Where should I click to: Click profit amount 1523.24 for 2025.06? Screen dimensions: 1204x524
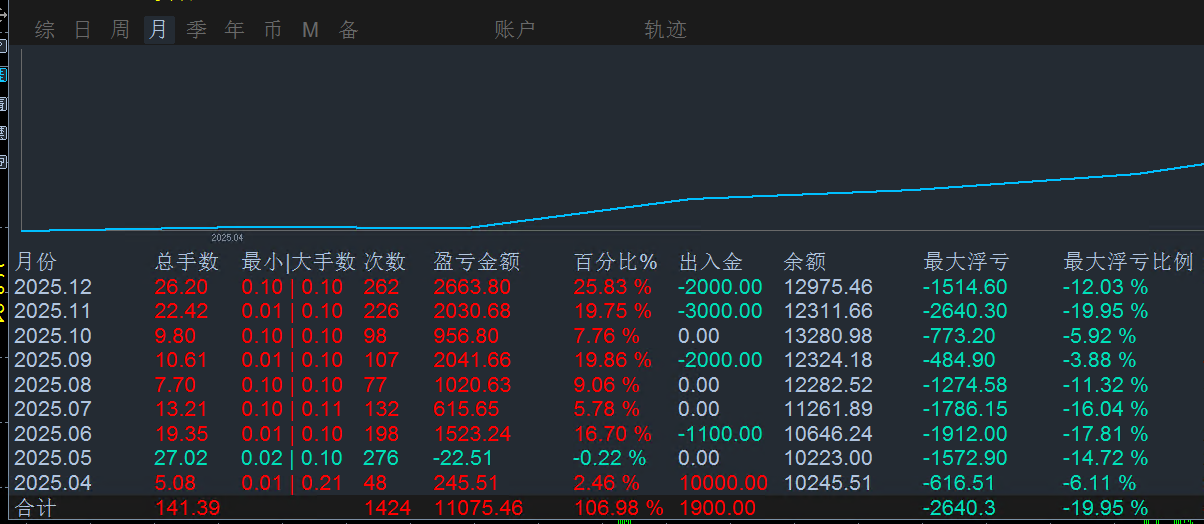(472, 434)
